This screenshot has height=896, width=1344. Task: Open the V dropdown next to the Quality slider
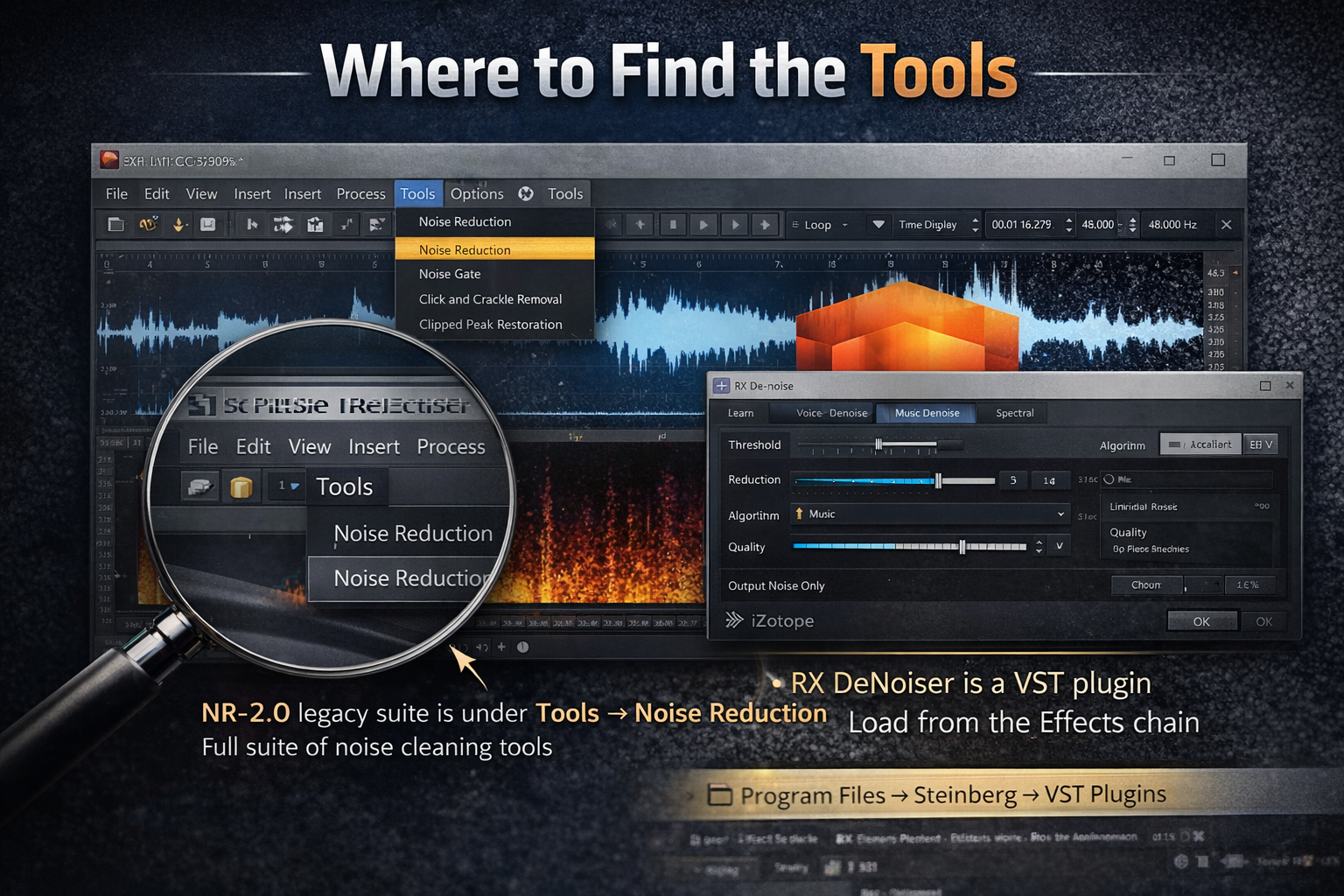(1059, 546)
